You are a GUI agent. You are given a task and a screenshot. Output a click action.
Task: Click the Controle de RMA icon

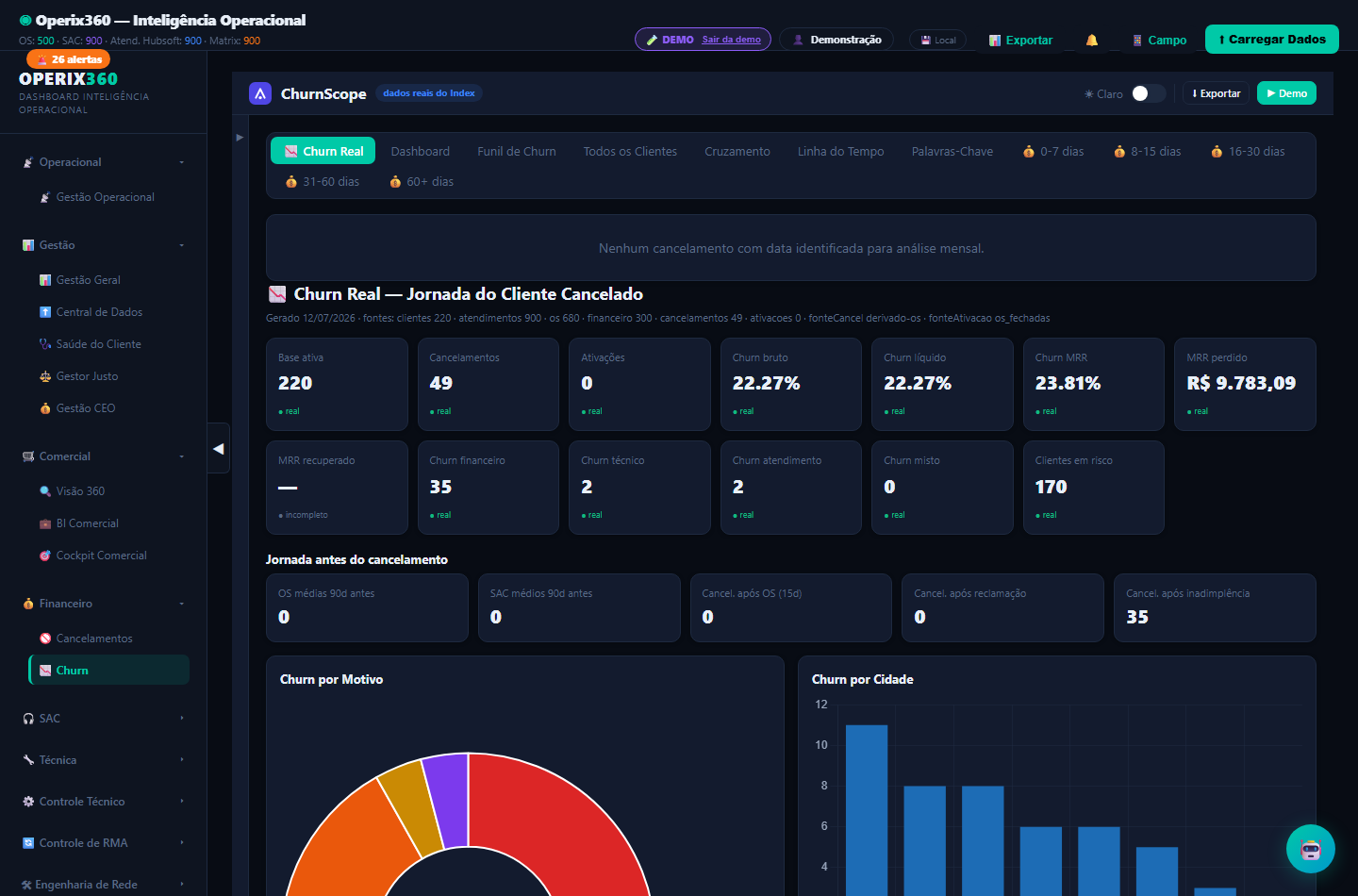pyautogui.click(x=28, y=843)
